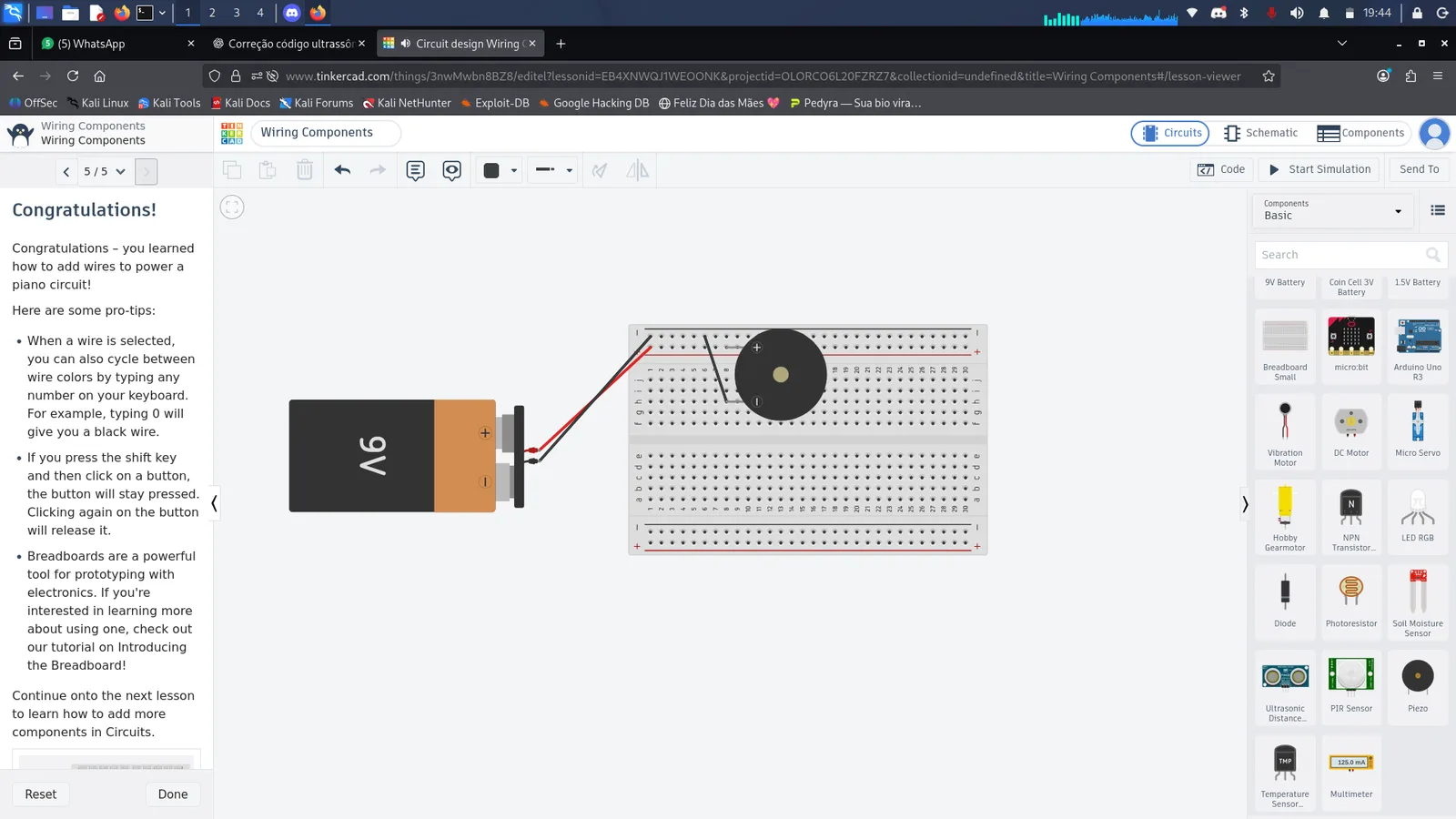Reload the browser page
Image resolution: width=1456 pixels, height=819 pixels.
(x=73, y=76)
